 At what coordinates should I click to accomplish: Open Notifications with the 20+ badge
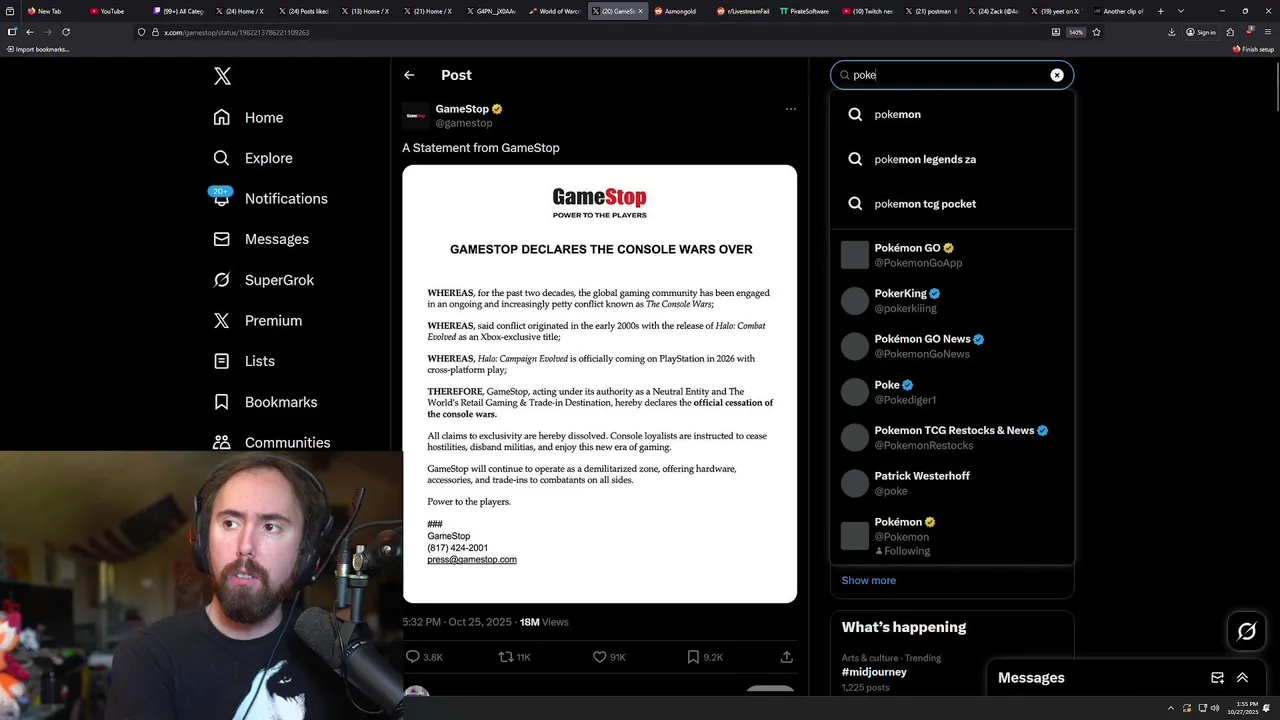[x=270, y=198]
